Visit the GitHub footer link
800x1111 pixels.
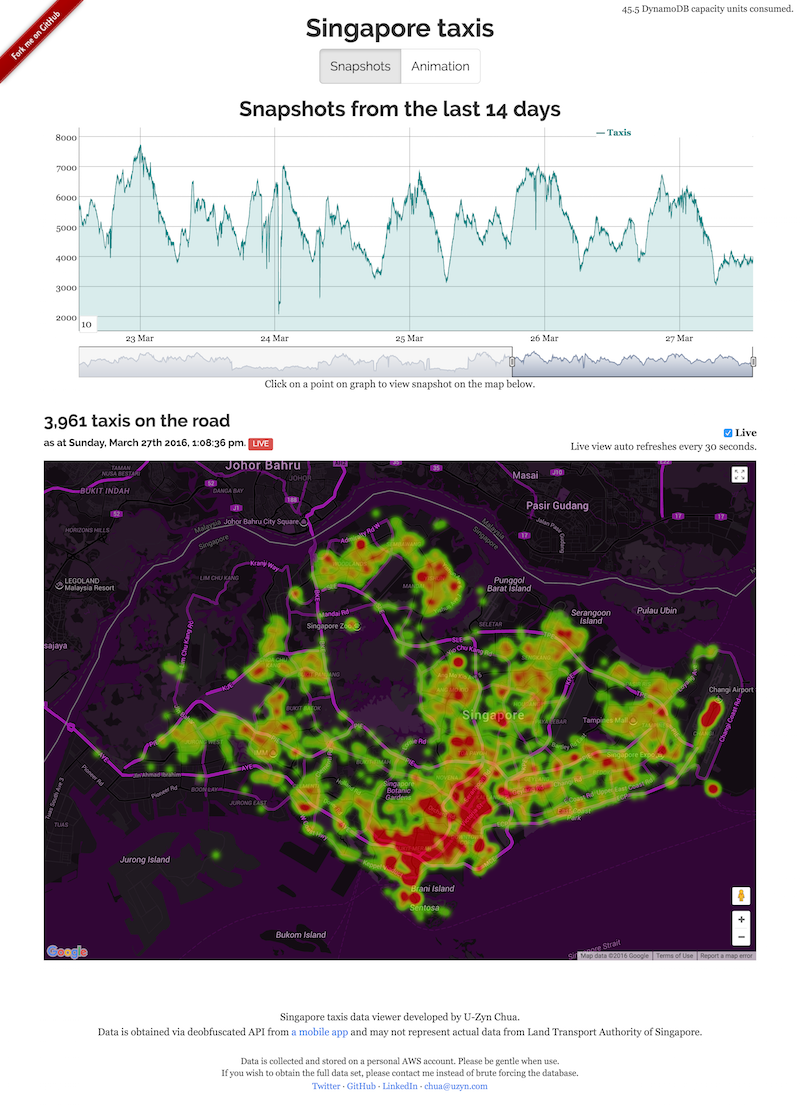(361, 1085)
